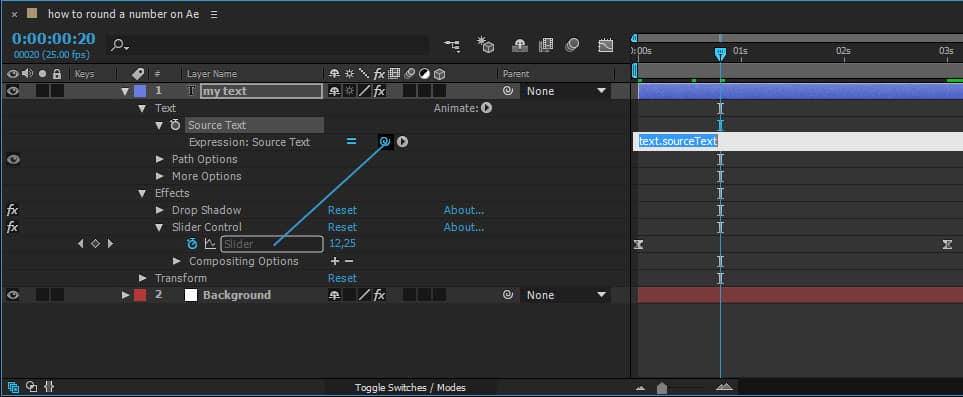Toggle the Motion Blur enable icon
This screenshot has width=963, height=397.
(x=572, y=45)
